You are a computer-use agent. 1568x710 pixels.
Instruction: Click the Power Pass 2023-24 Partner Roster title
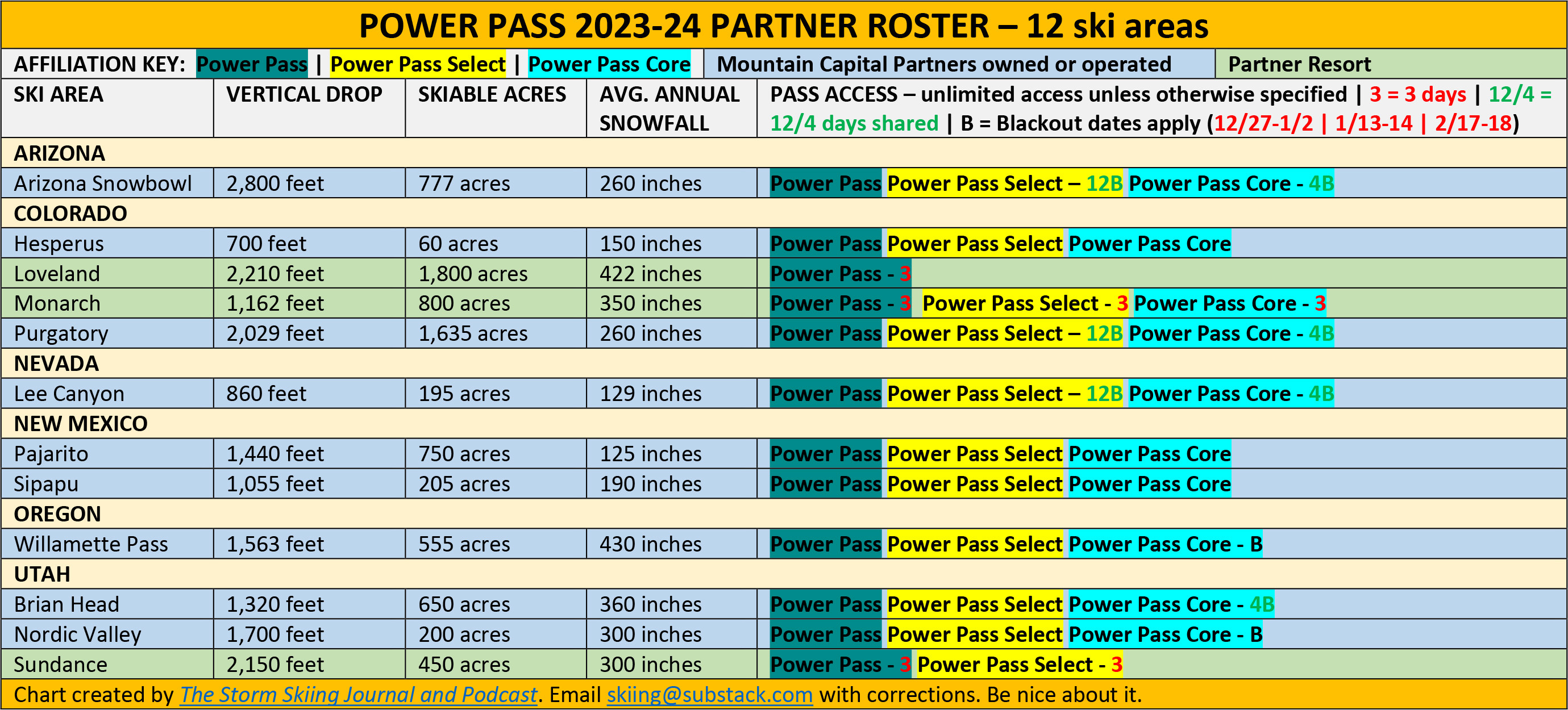pos(783,26)
